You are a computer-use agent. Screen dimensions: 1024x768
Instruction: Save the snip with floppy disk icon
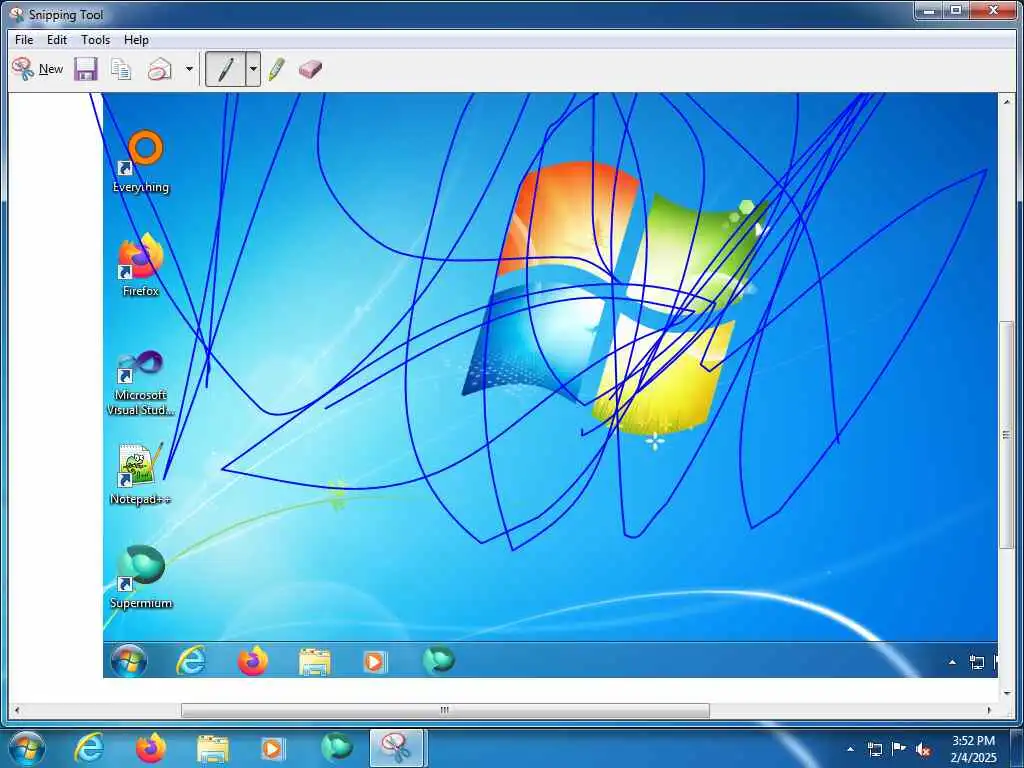pyautogui.click(x=86, y=69)
